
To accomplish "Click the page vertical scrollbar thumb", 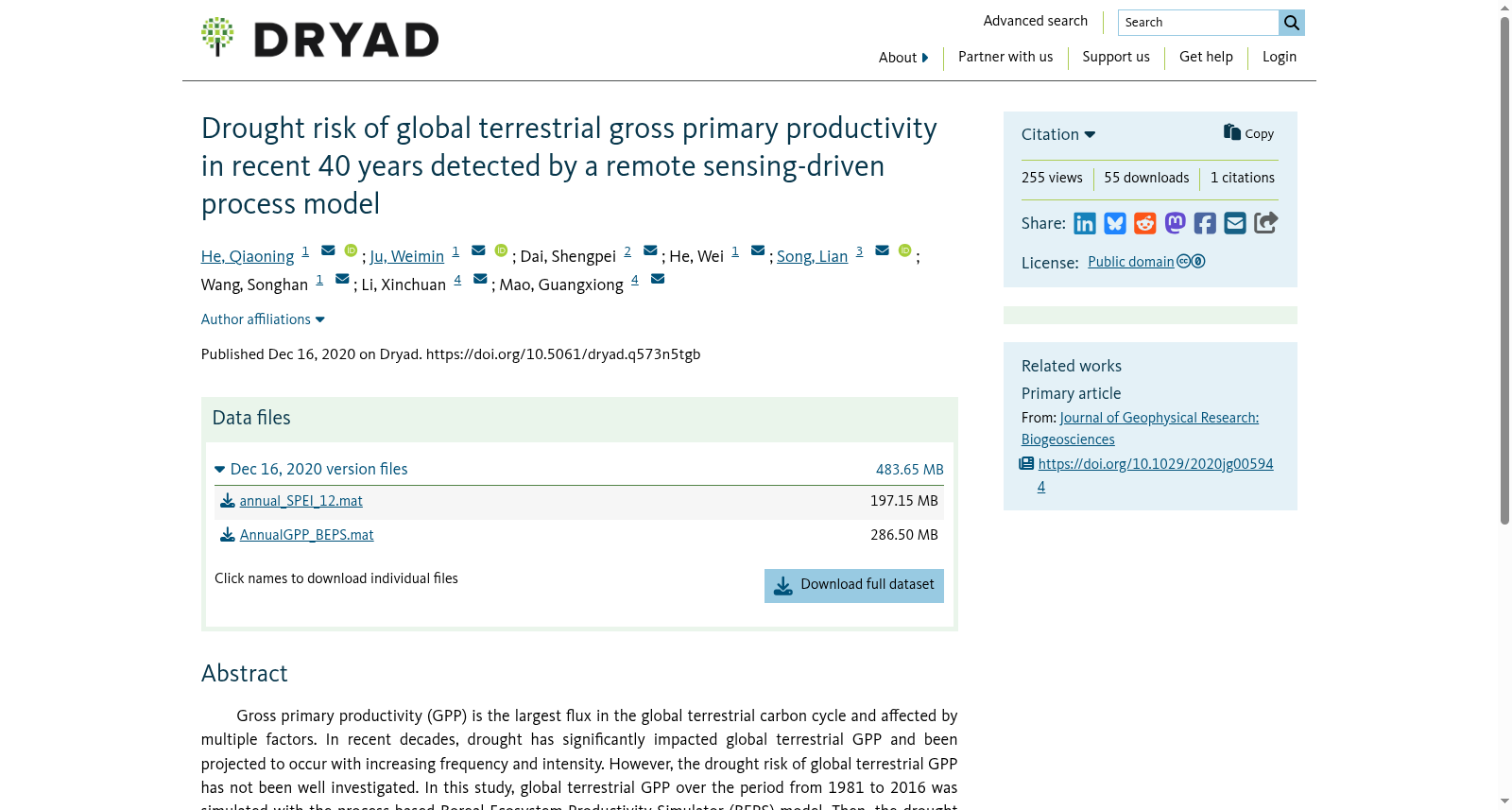I will pos(1504,269).
